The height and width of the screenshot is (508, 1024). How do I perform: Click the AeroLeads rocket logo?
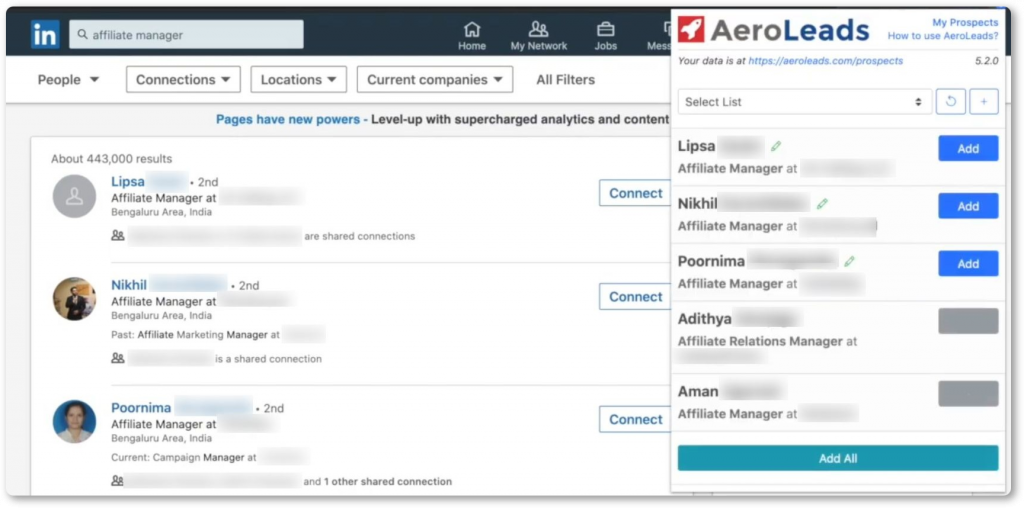[691, 29]
